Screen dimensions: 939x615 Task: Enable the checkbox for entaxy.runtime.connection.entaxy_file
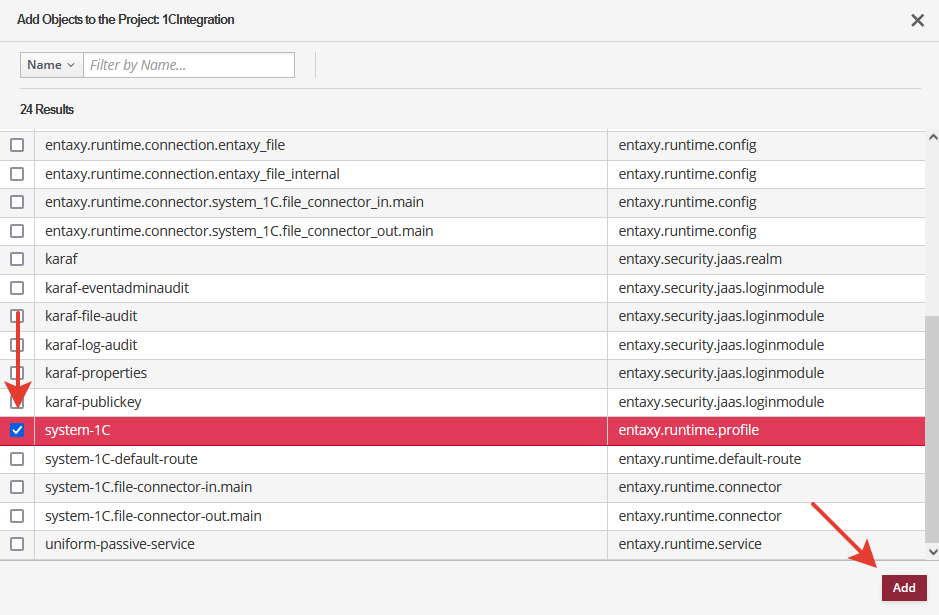click(x=16, y=144)
